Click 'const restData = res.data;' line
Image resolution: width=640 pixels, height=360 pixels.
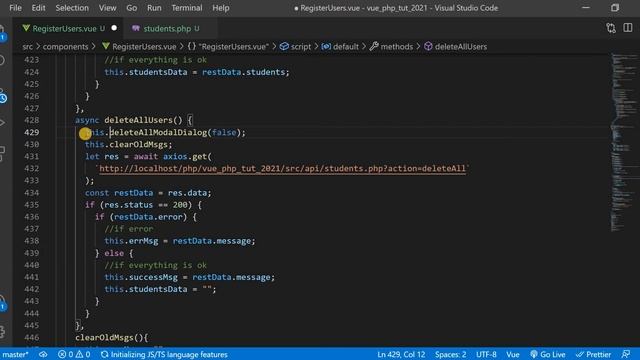tap(148, 193)
